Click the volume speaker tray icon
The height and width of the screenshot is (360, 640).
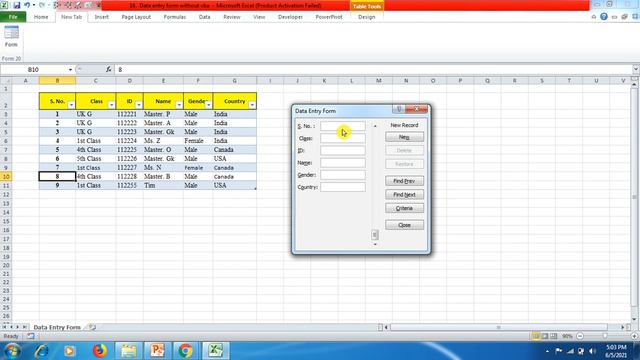tap(592, 351)
